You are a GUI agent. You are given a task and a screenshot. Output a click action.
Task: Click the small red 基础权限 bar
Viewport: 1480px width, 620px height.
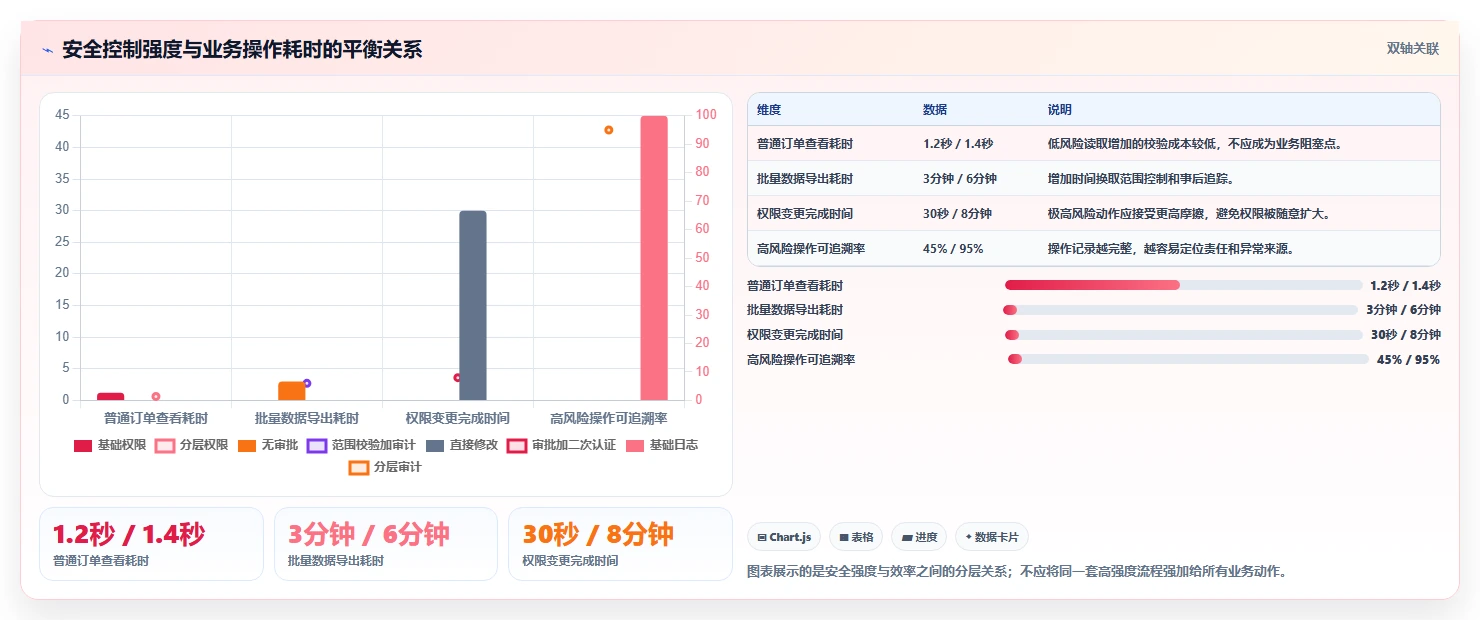click(111, 396)
